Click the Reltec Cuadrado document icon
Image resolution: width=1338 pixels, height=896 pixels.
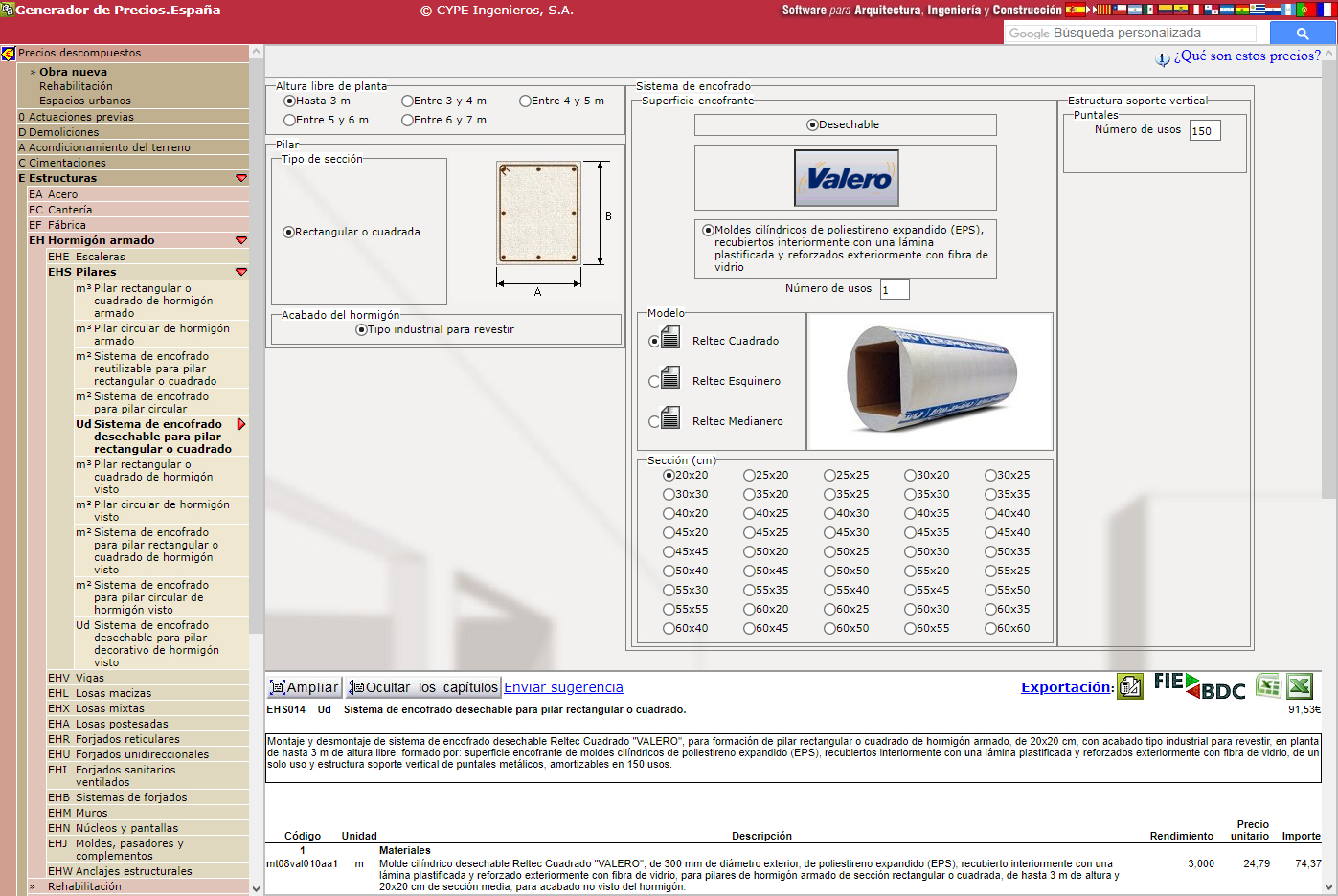pos(671,338)
